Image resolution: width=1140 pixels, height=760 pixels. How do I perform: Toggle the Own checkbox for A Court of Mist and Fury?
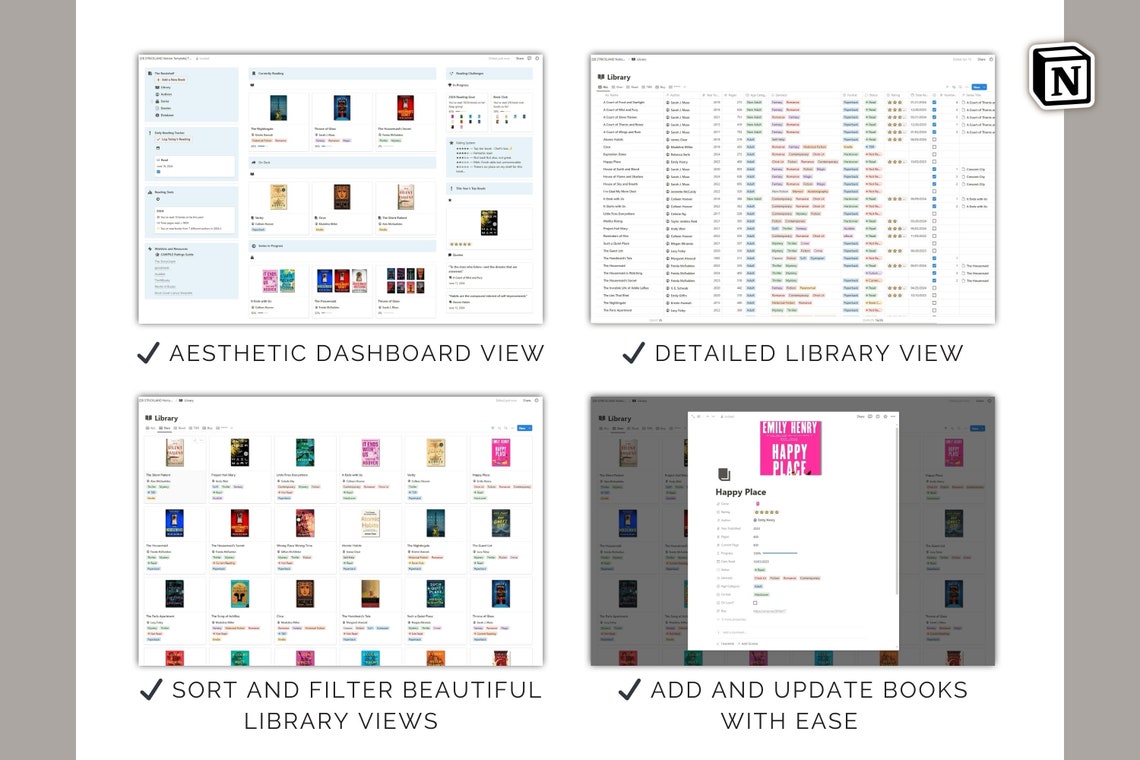(x=933, y=111)
